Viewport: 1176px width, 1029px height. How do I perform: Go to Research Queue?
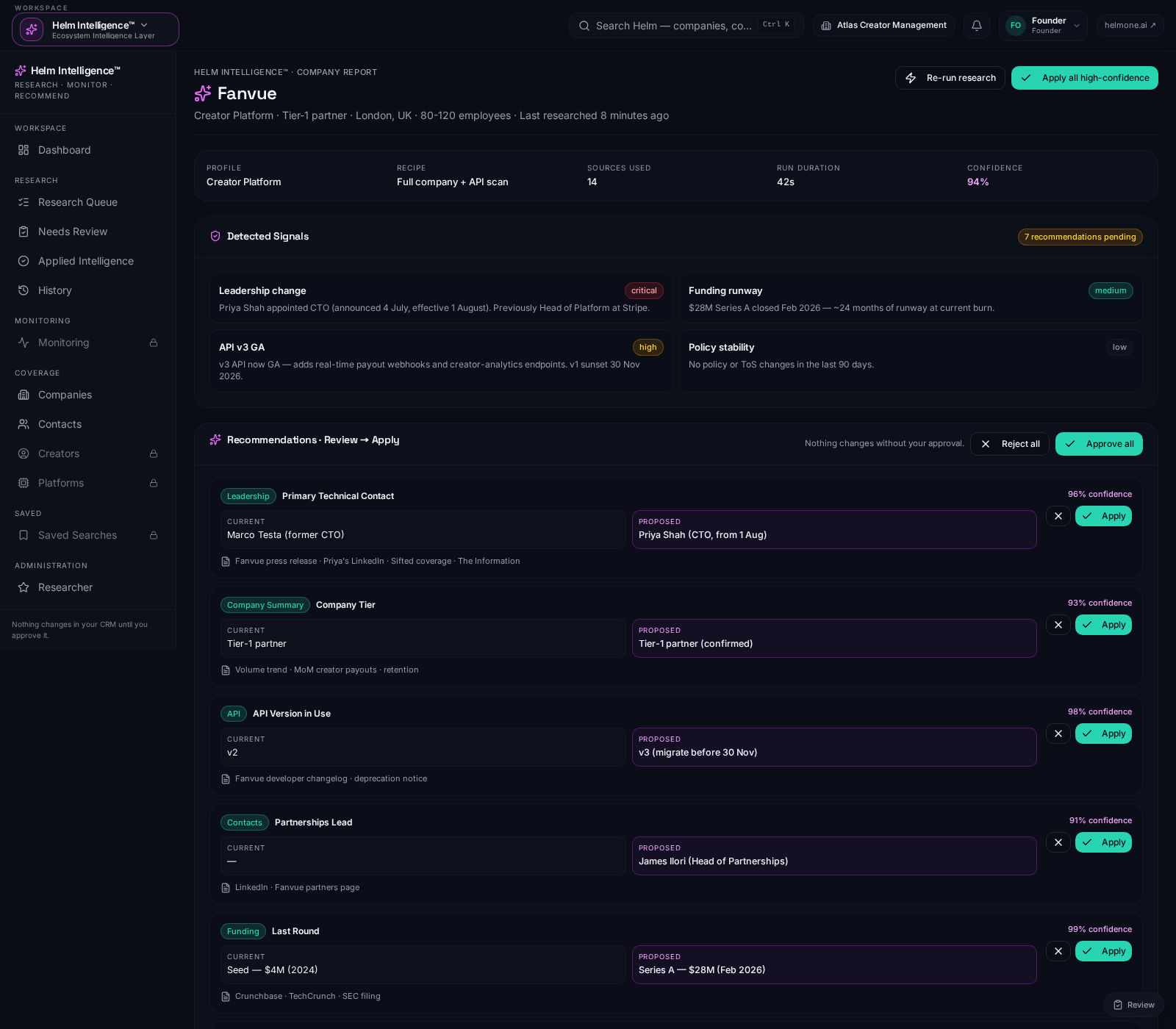coord(88,202)
